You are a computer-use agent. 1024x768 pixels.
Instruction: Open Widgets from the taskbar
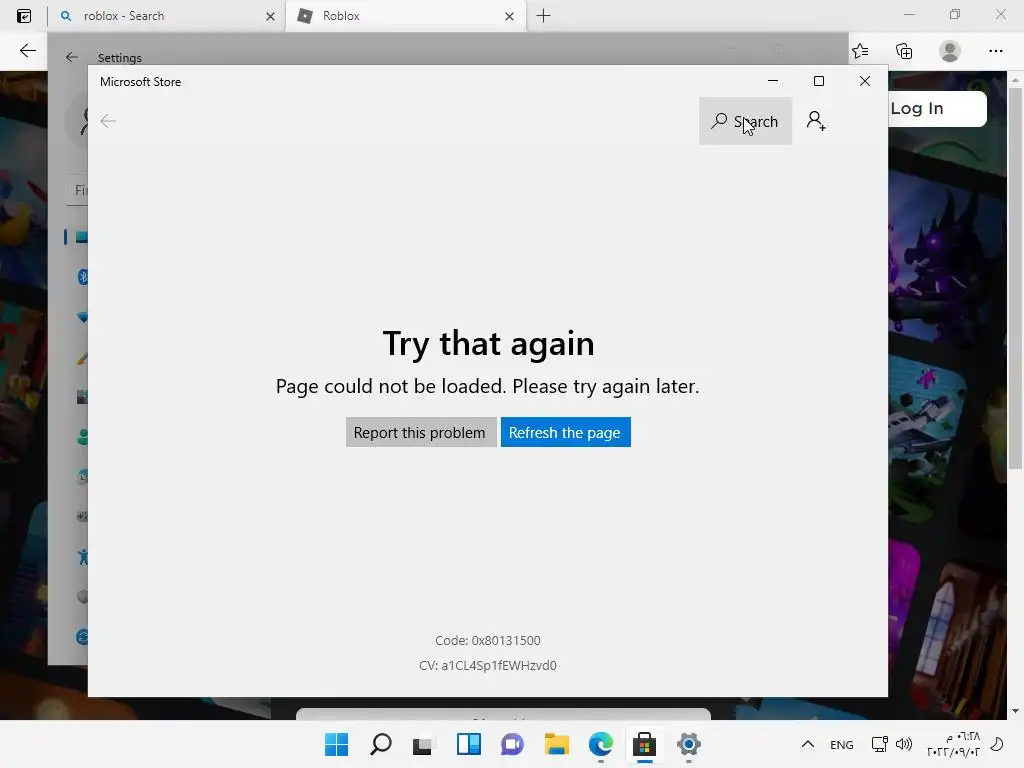pos(469,744)
